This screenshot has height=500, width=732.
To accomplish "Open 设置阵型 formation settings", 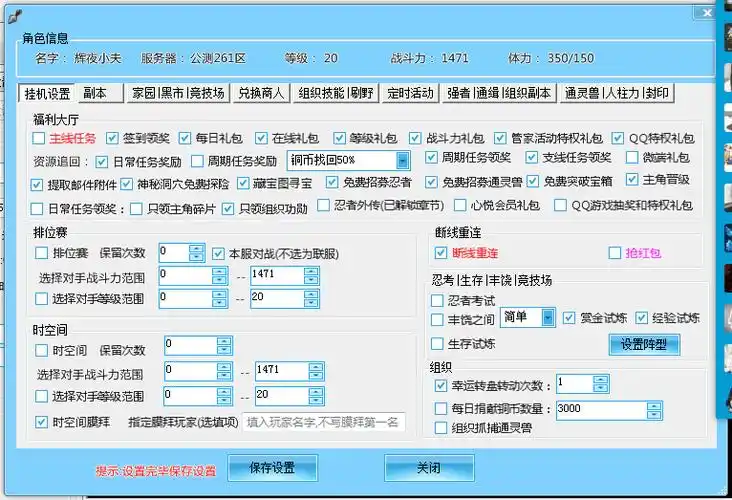I will (643, 345).
